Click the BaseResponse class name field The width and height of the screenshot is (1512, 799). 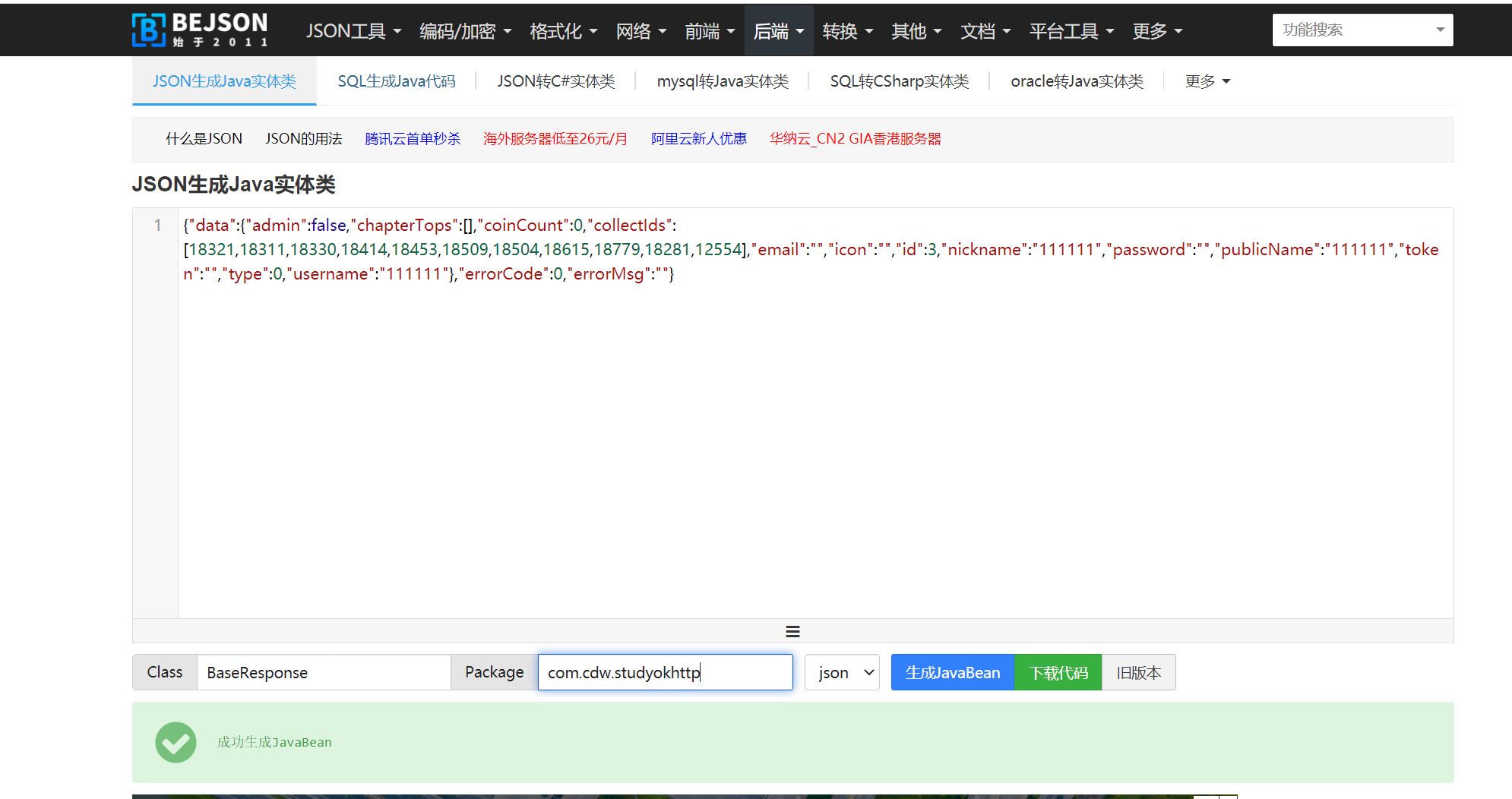[323, 672]
